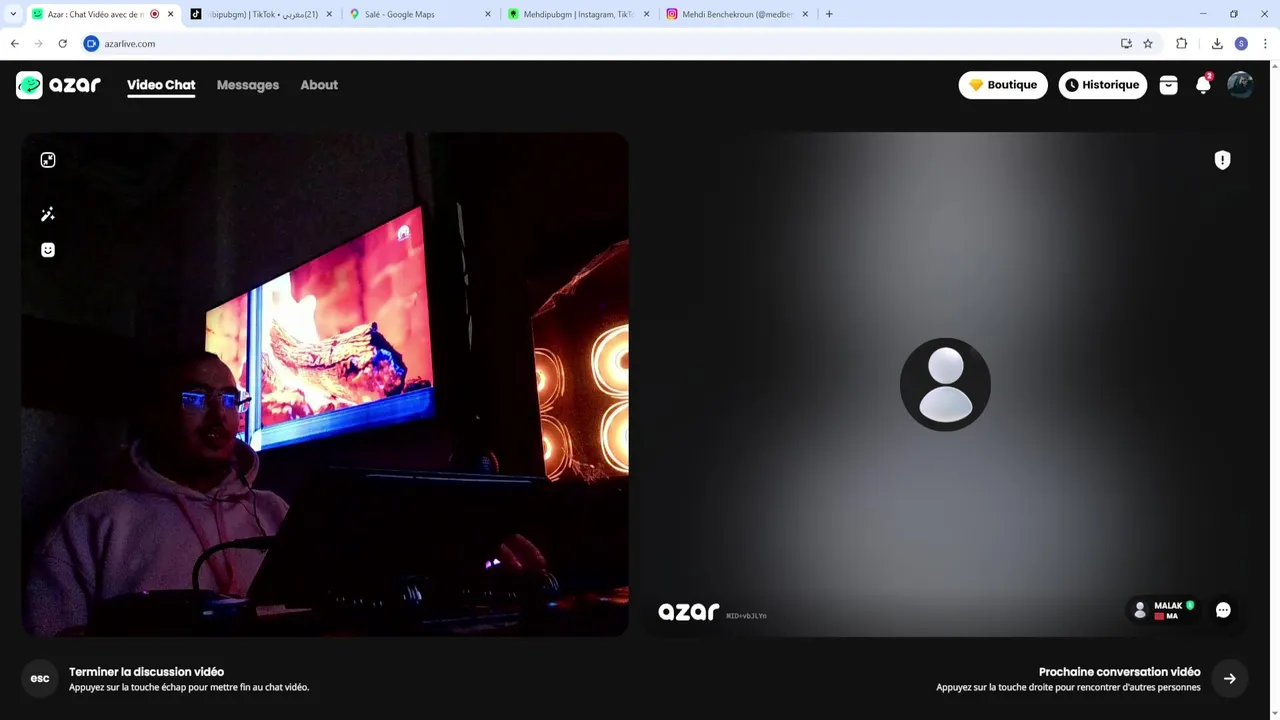1280x720 pixels.
Task: Click the local webcam video preview
Action: click(x=325, y=384)
